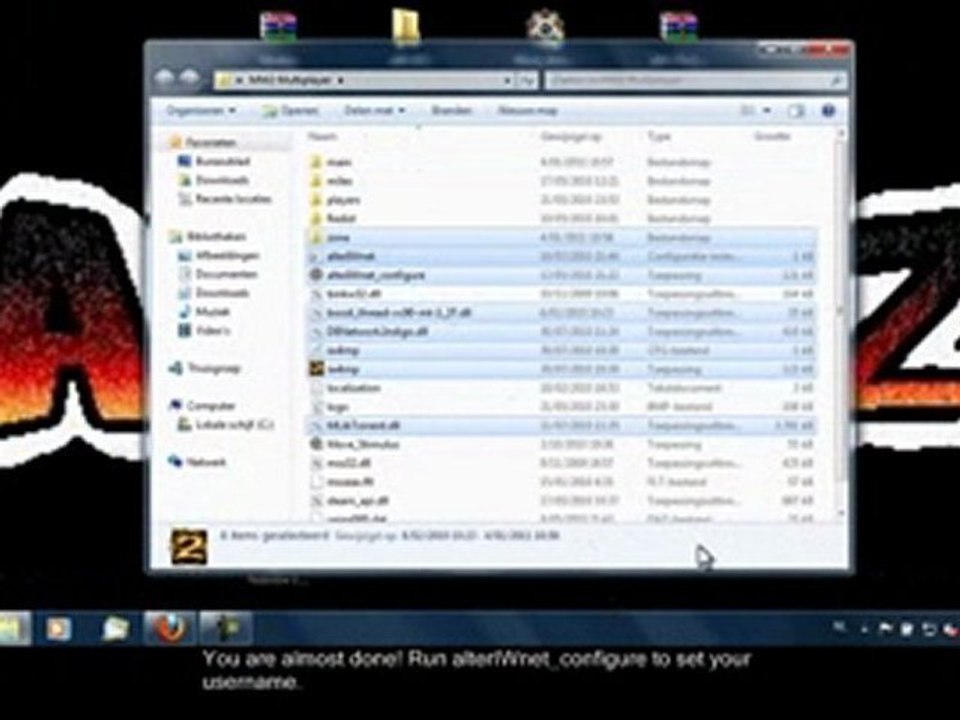Screen dimensions: 960x720
Task: Sort by the Grootte column header
Action: coord(773,137)
